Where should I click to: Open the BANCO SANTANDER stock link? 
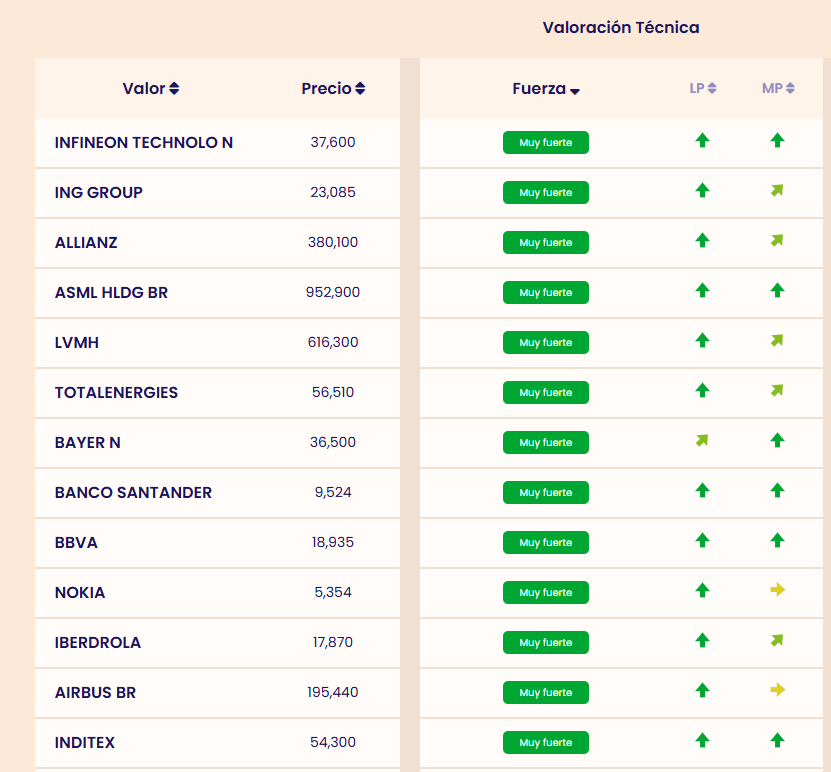(133, 492)
